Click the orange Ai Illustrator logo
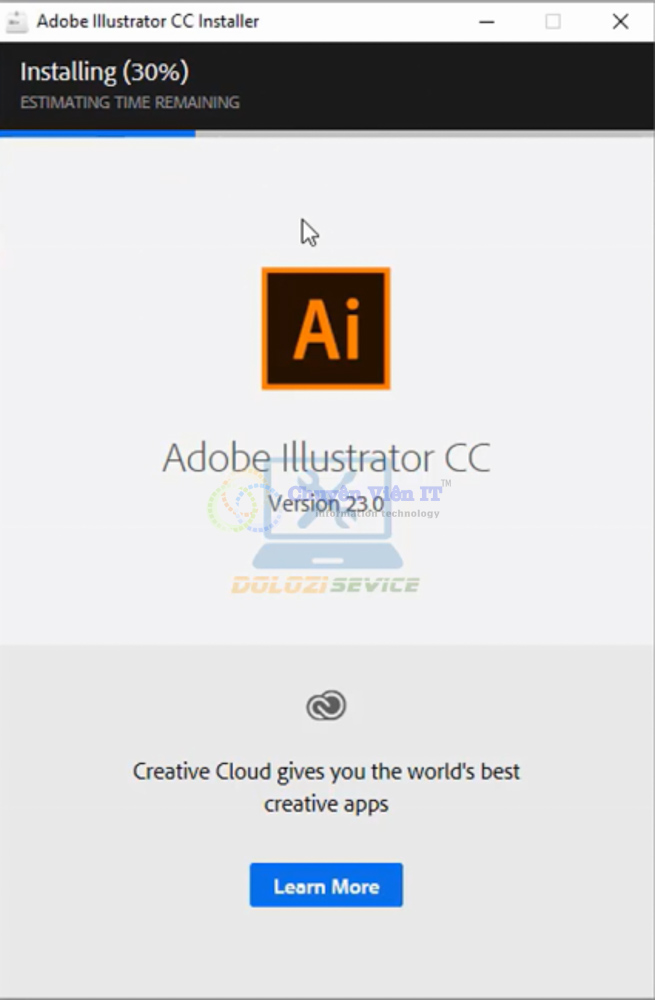Image resolution: width=655 pixels, height=1000 pixels. click(326, 328)
